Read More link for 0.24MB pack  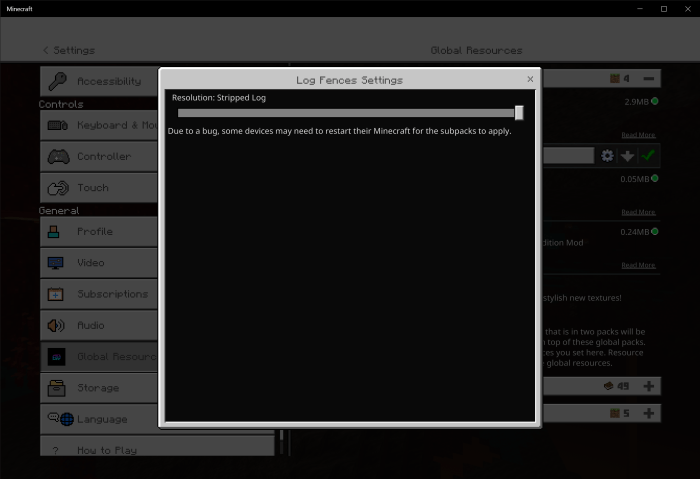[x=638, y=265]
